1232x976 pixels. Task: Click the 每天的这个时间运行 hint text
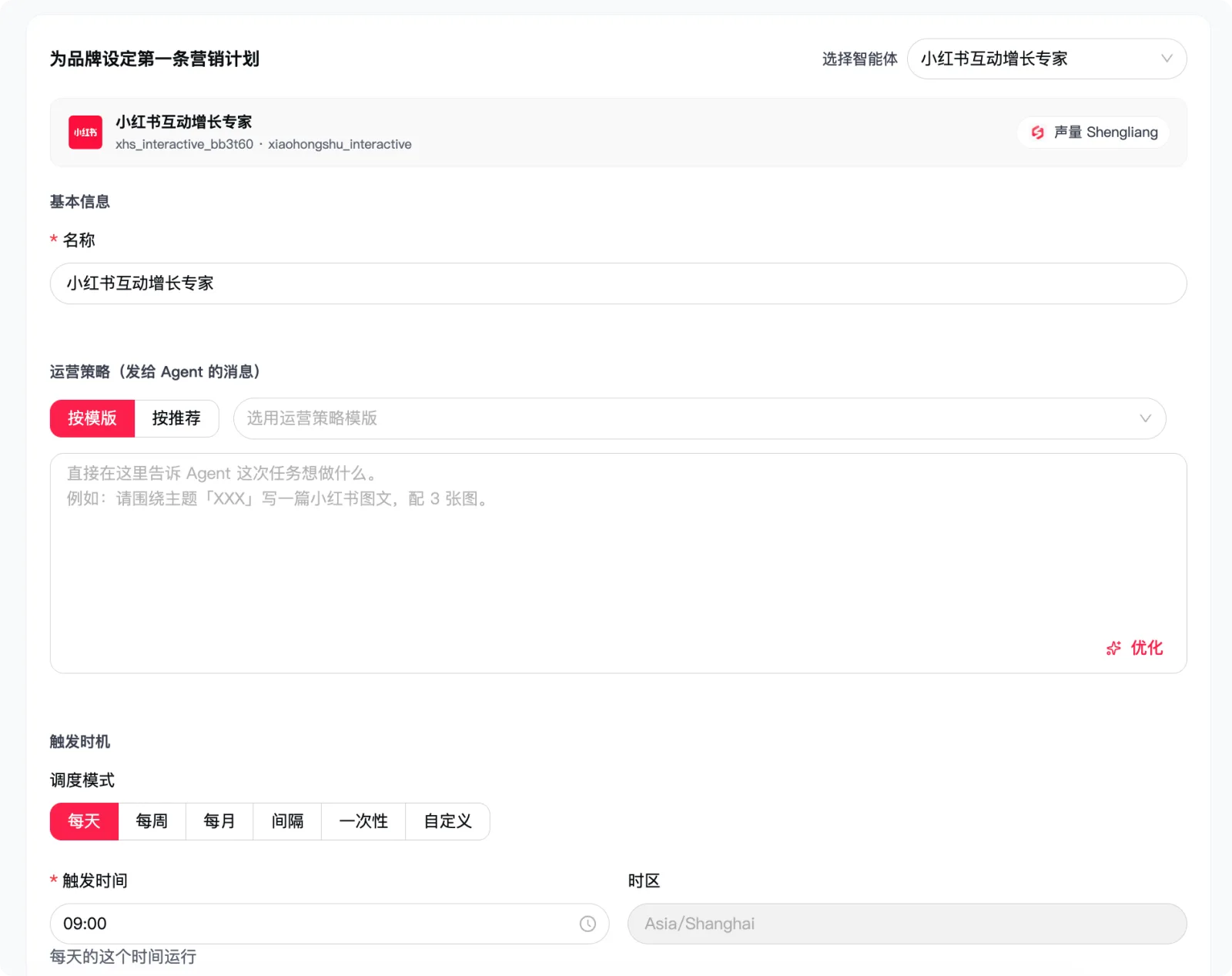[123, 957]
